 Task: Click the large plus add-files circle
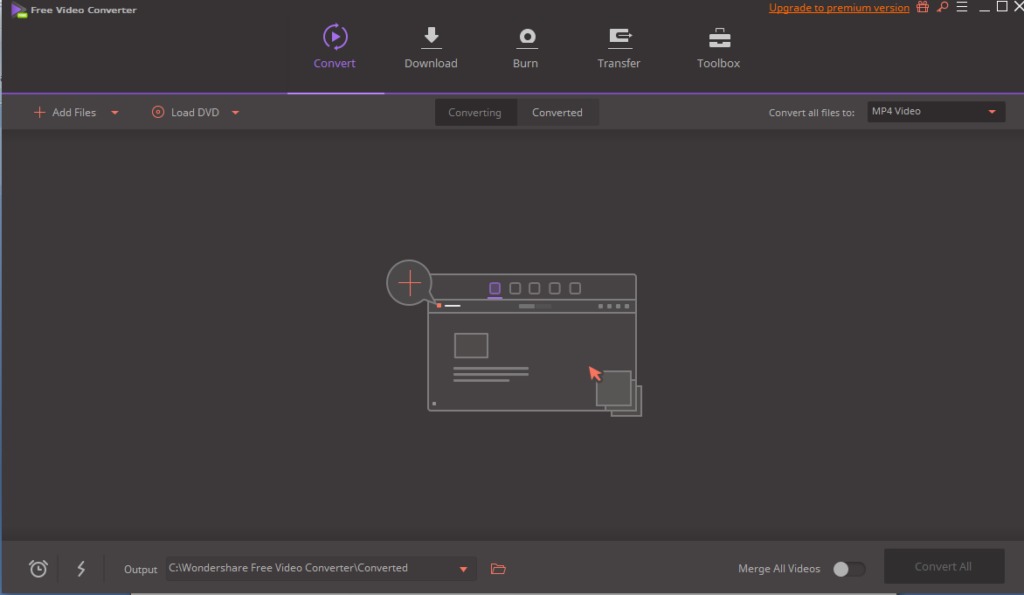[409, 283]
